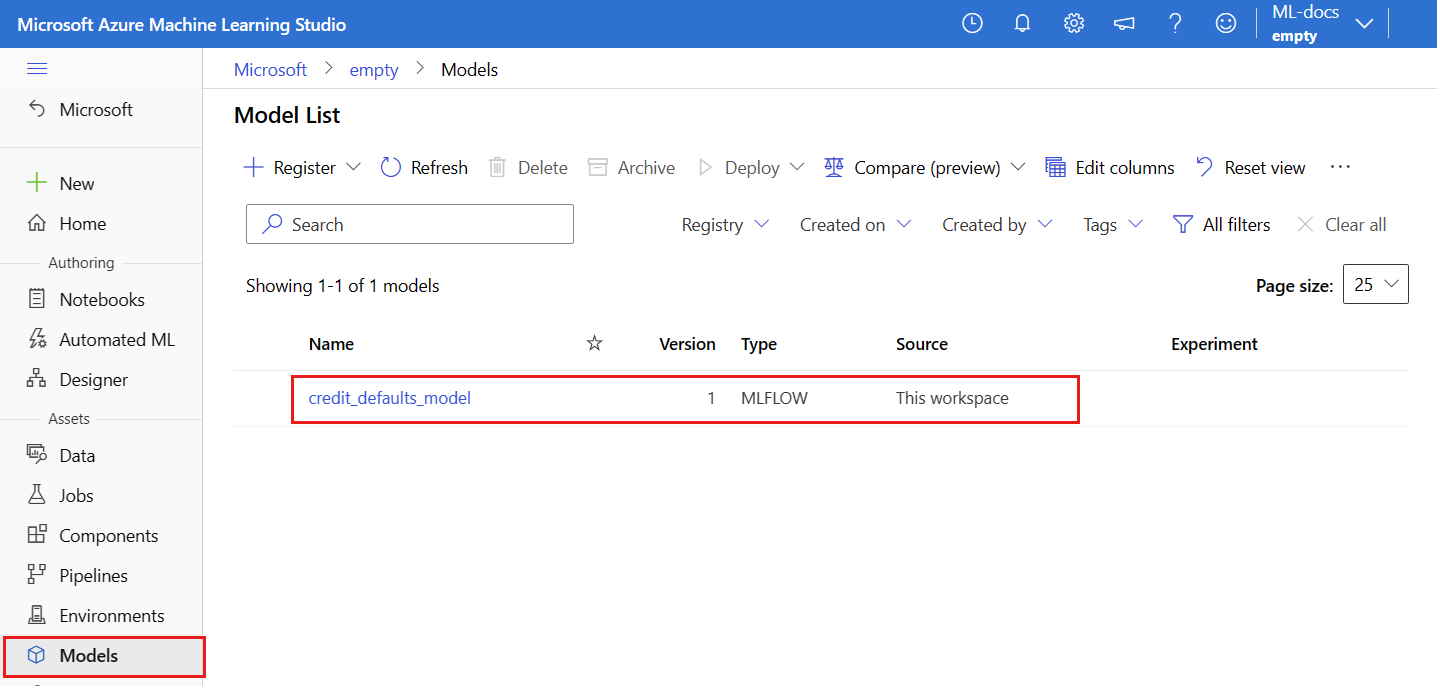The image size is (1437, 686).
Task: Open Pipelines from the sidebar
Action: [x=93, y=576]
